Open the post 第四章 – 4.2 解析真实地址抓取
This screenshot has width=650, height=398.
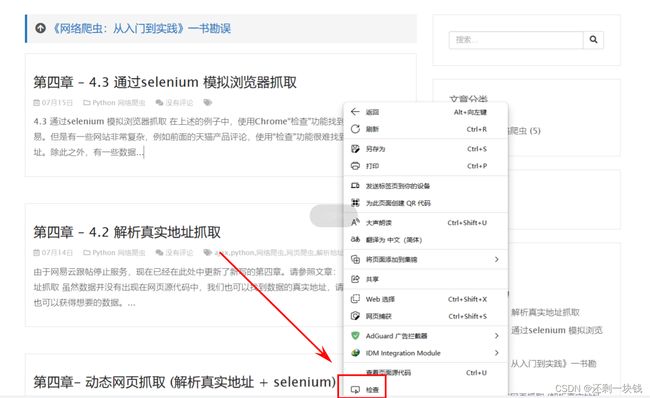(x=127, y=232)
